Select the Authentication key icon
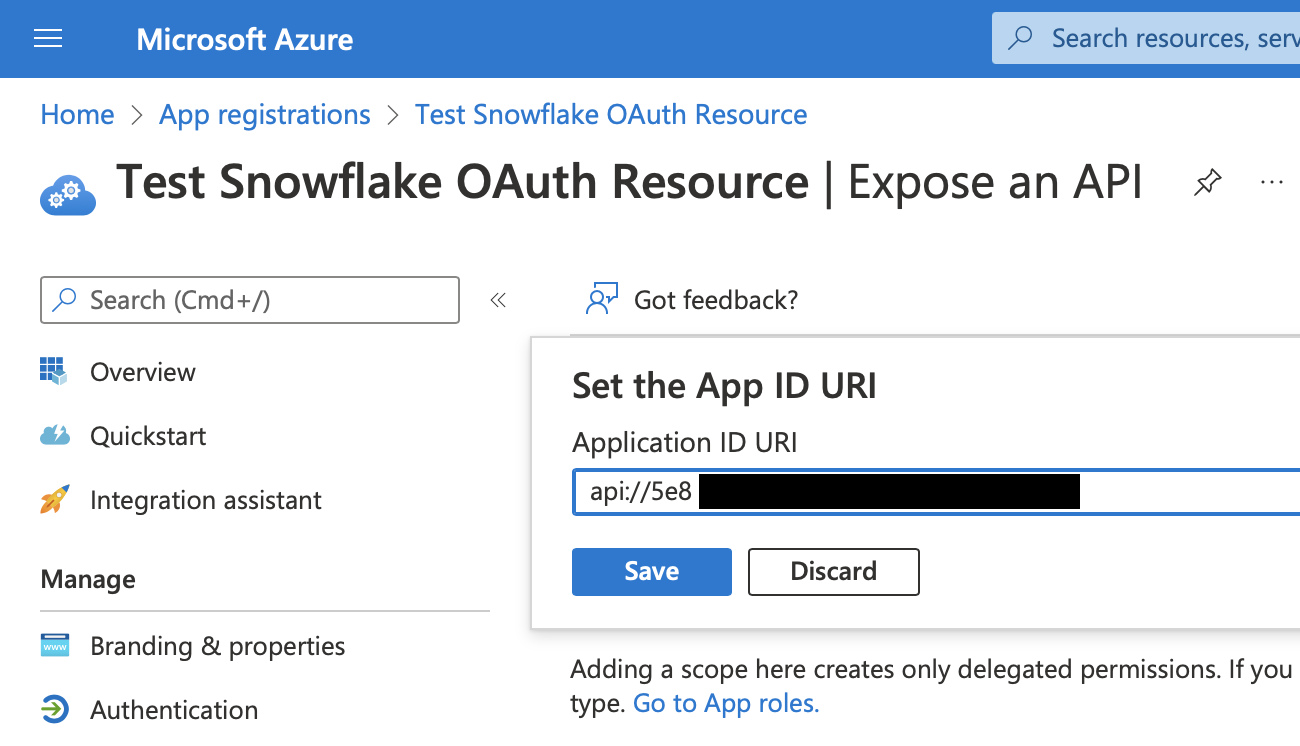 53,709
